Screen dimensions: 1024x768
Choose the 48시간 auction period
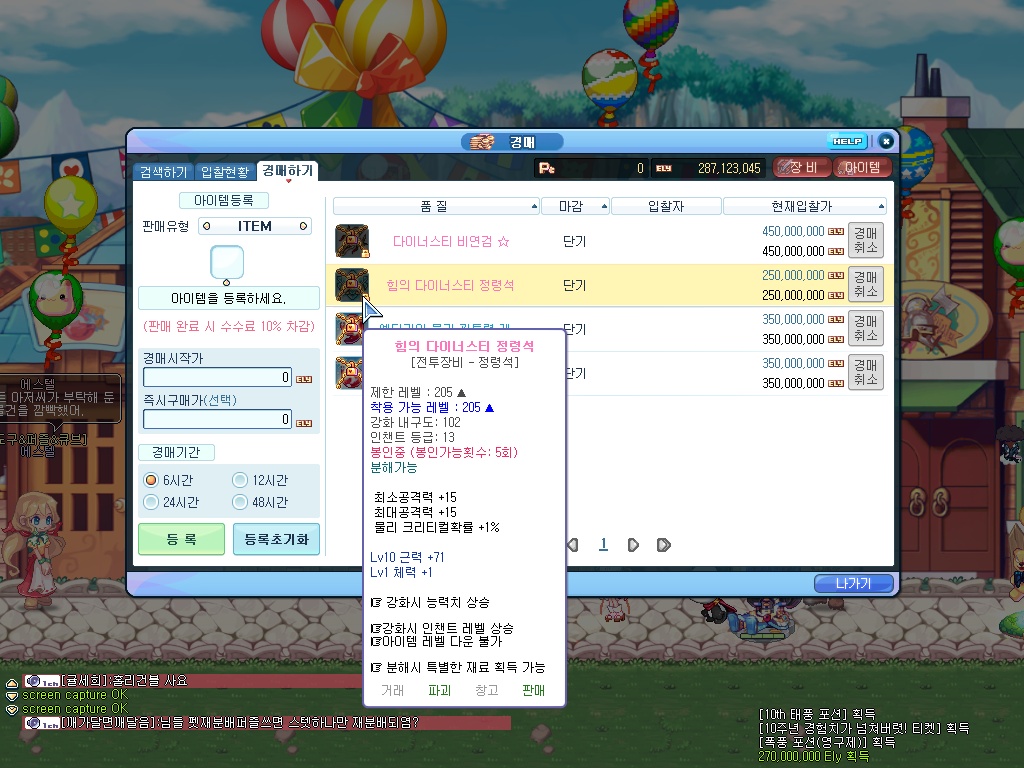tap(239, 502)
